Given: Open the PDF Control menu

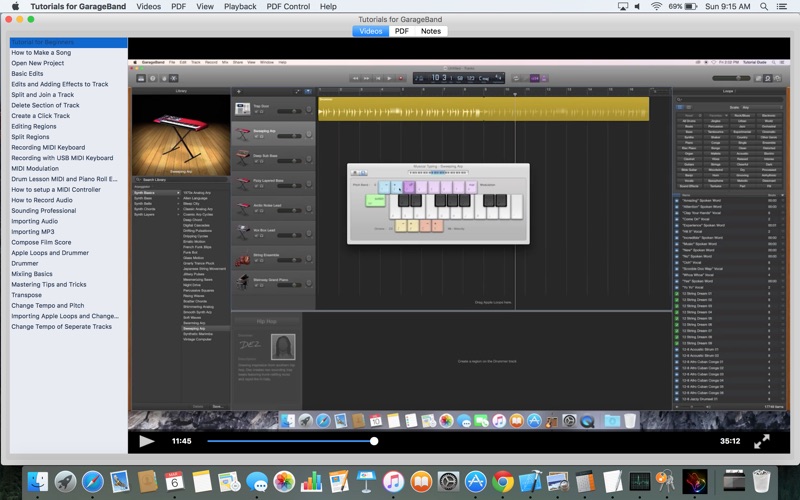Looking at the screenshot, I should pyautogui.click(x=288, y=7).
